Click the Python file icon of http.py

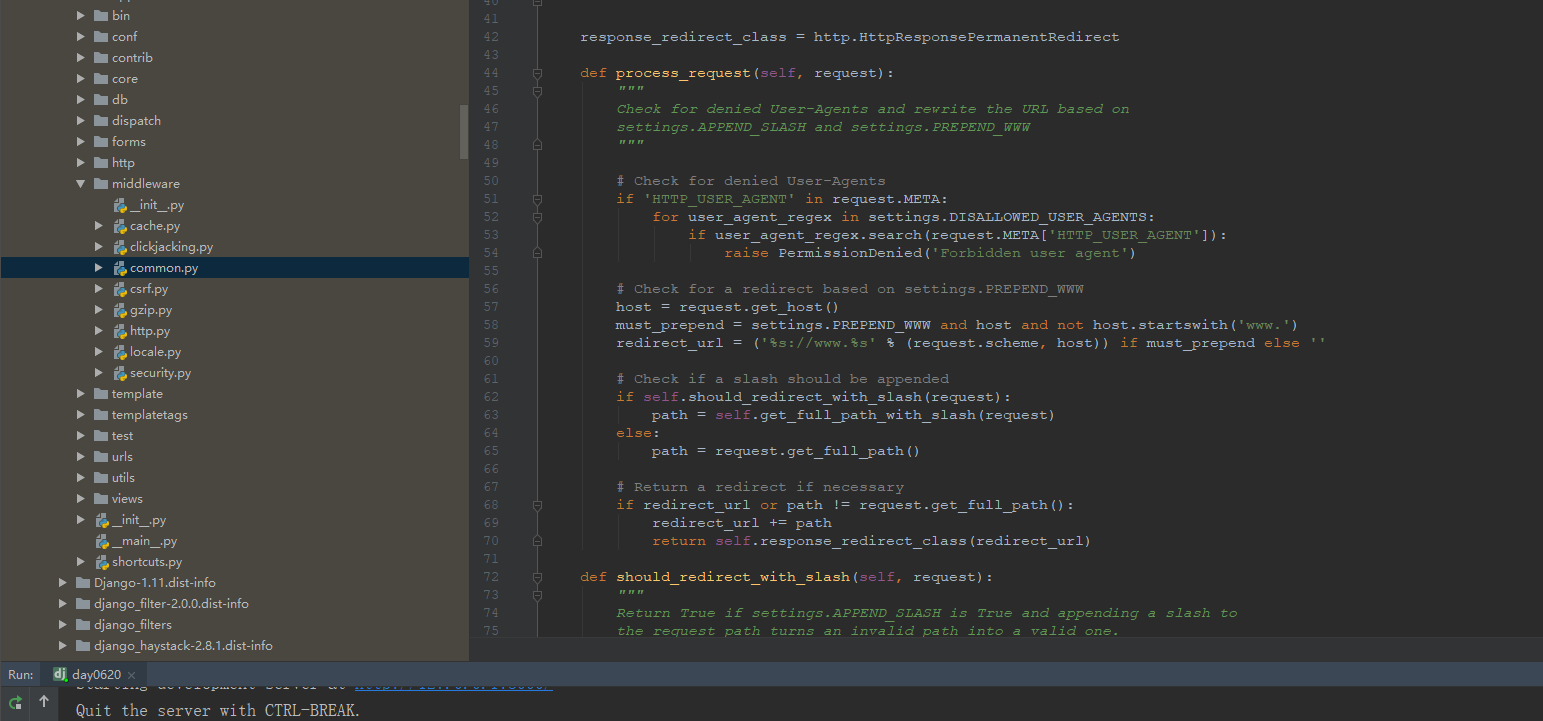(120, 331)
